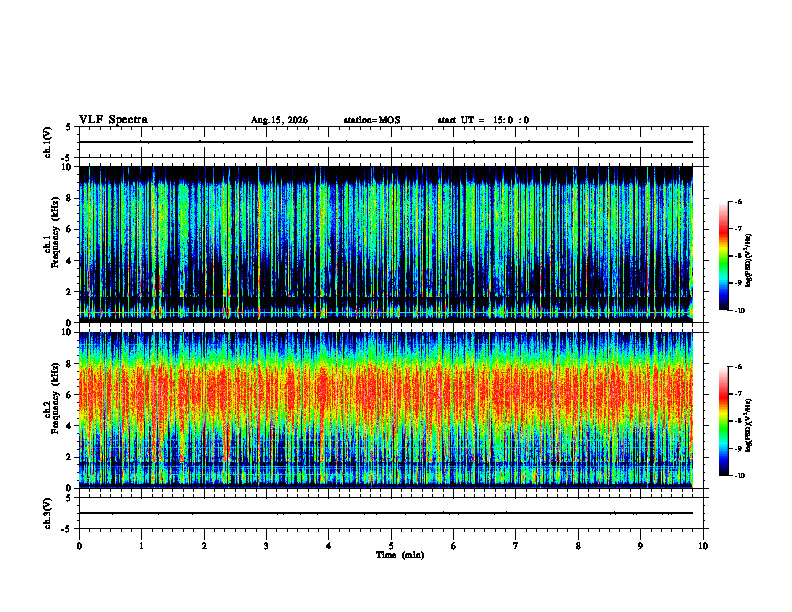Click the '10' tick on time axis
792x612 pixels.
pyautogui.click(x=703, y=546)
